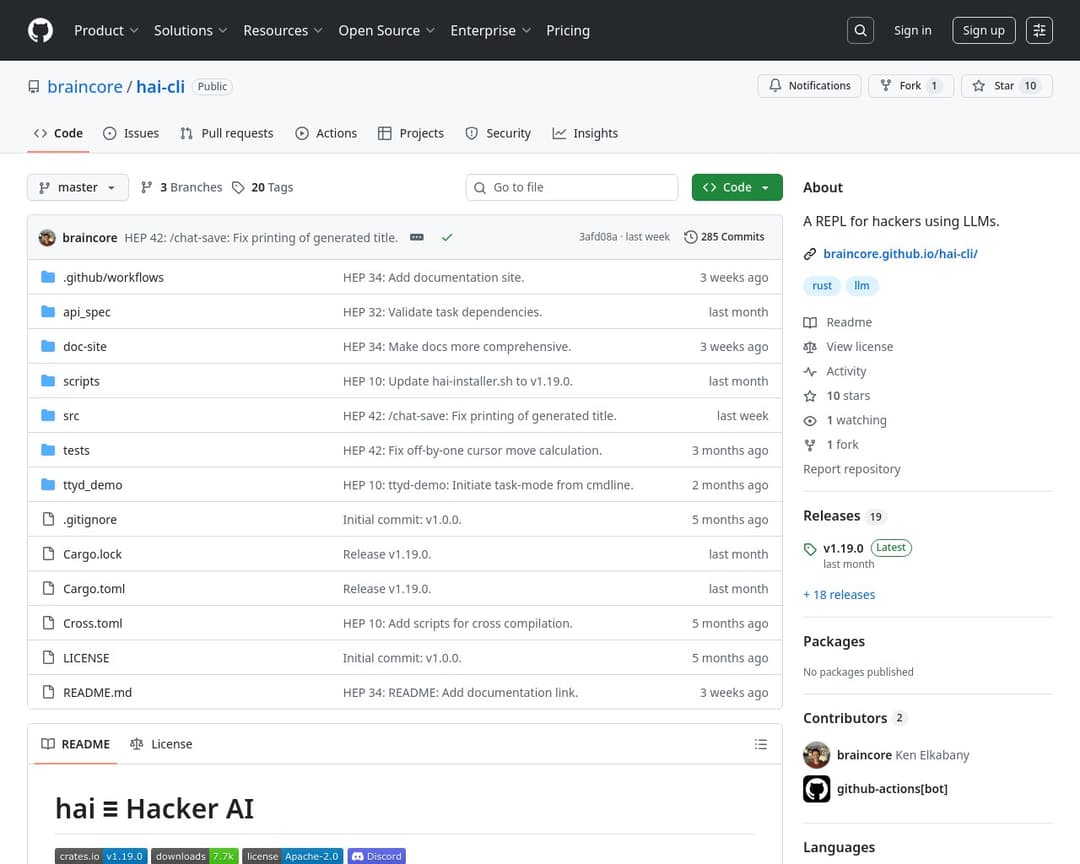This screenshot has width=1080, height=864.
Task: Open the Pull requests tab
Action: pyautogui.click(x=227, y=133)
